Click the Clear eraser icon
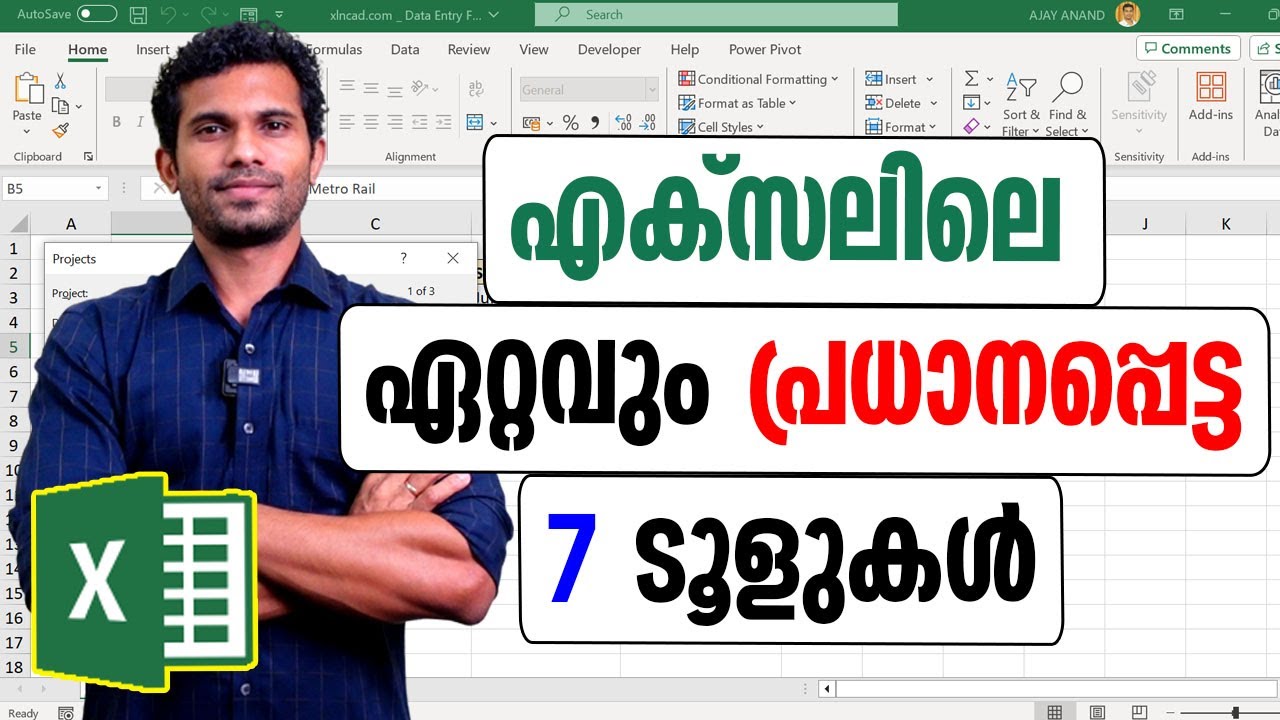Screen dimensions: 1280x720 [972, 126]
